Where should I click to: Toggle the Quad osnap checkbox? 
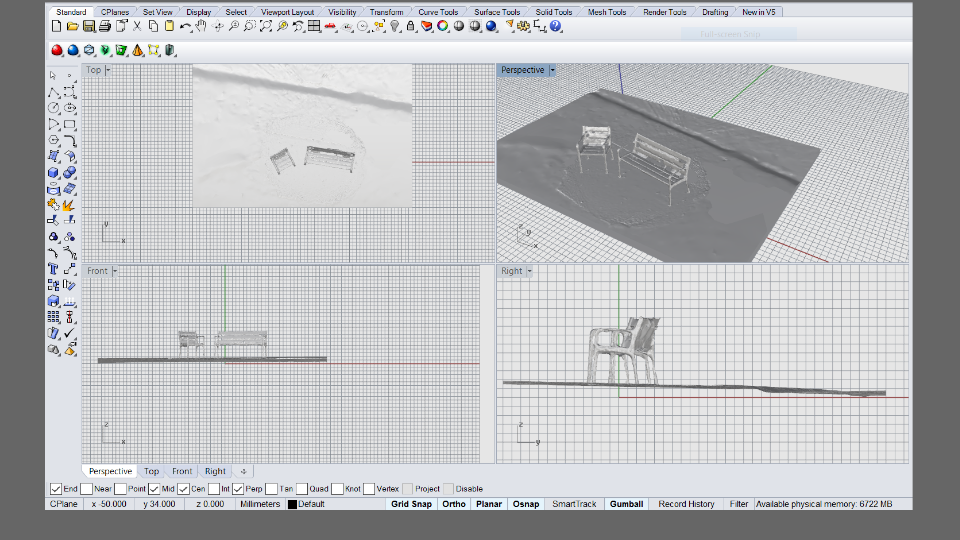(301, 489)
